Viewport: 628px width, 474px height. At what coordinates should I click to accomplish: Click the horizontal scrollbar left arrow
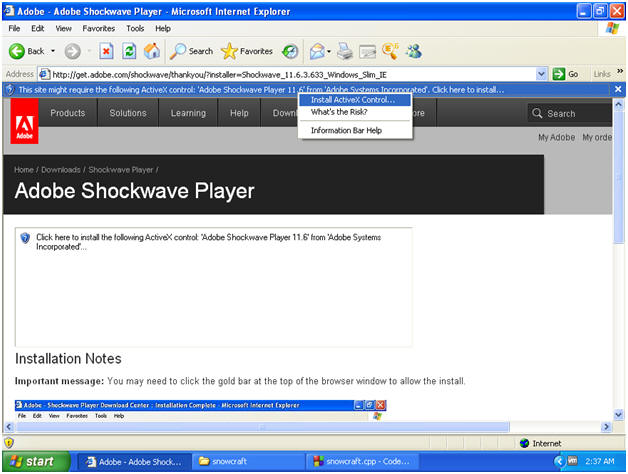click(9, 427)
